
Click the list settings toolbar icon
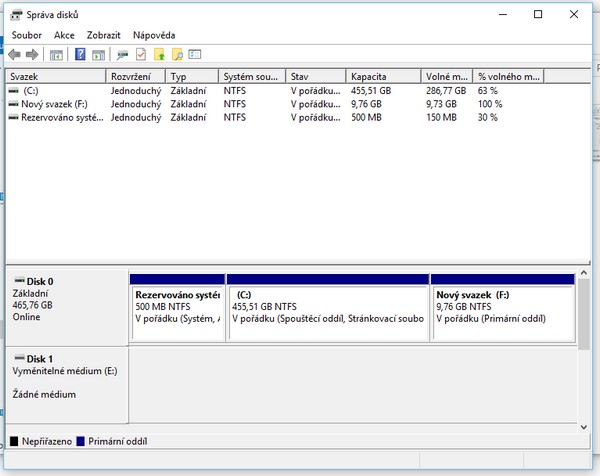point(195,54)
